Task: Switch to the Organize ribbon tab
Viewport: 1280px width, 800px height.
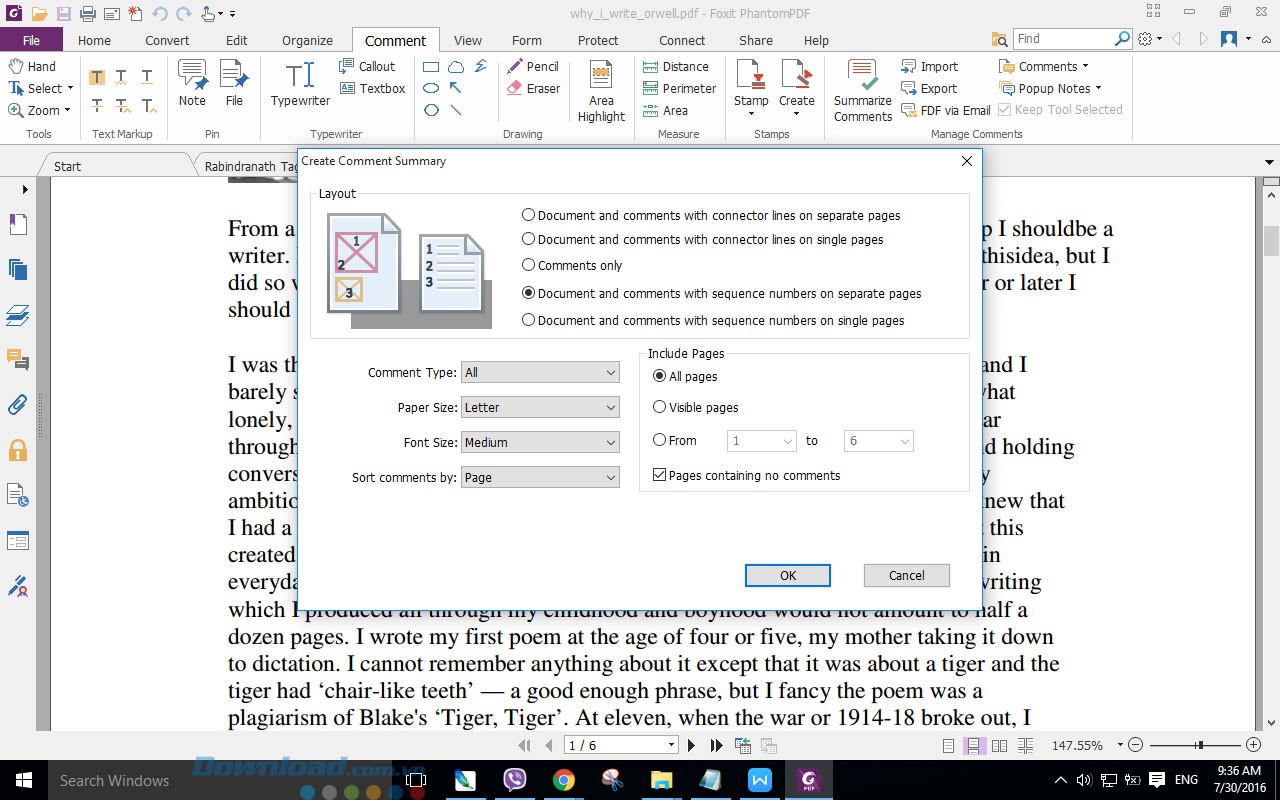Action: pyautogui.click(x=307, y=40)
